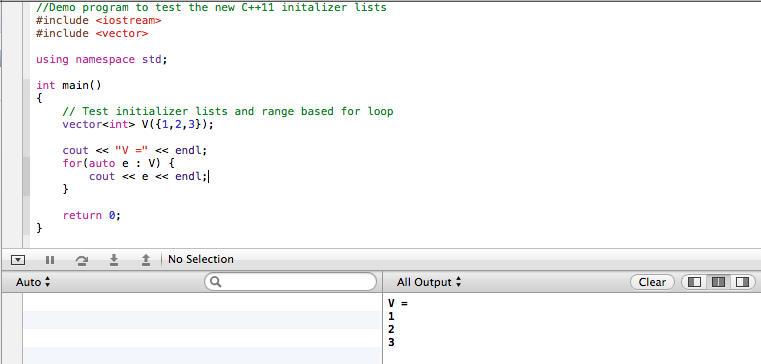
Task: Click the vector<int> V({1,2,3}) line
Action: pos(138,124)
